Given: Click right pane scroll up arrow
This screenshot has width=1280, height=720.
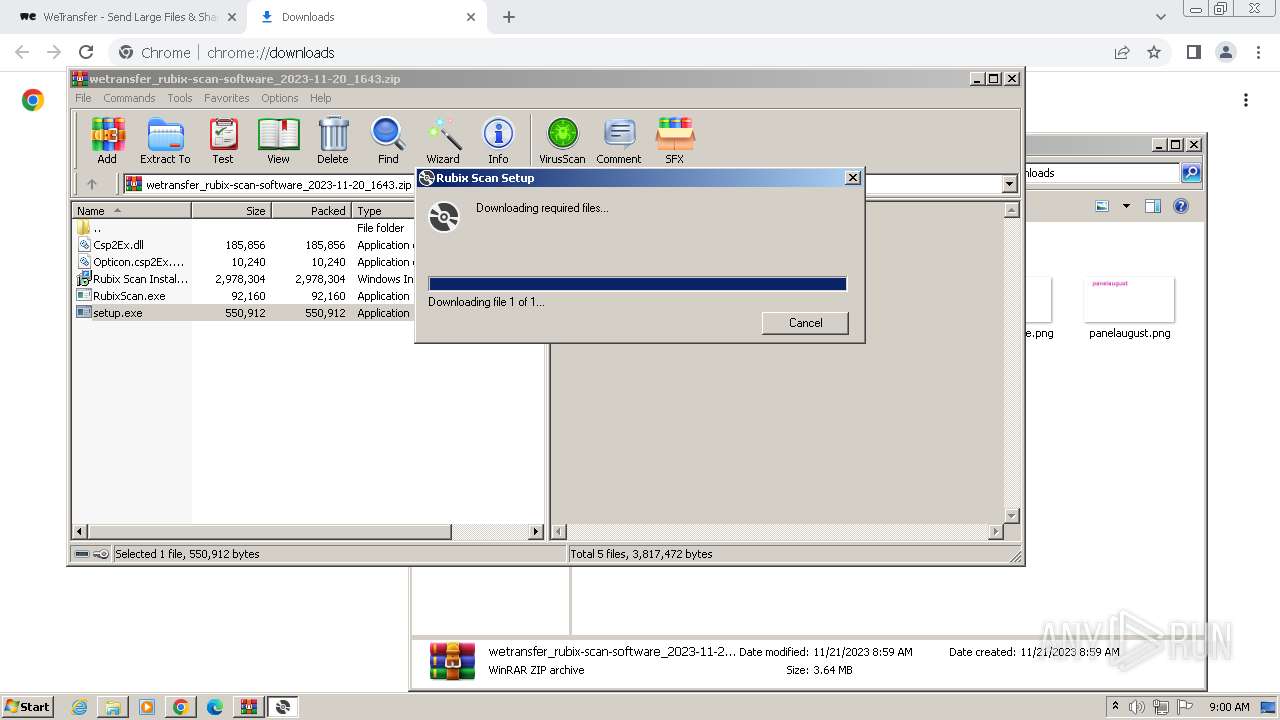Looking at the screenshot, I should click(x=1011, y=210).
